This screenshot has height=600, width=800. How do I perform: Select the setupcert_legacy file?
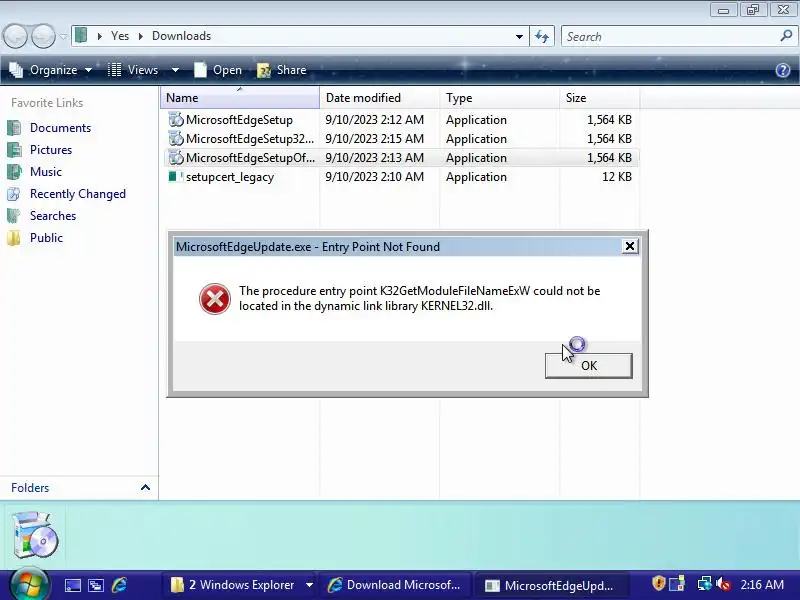tap(230, 177)
